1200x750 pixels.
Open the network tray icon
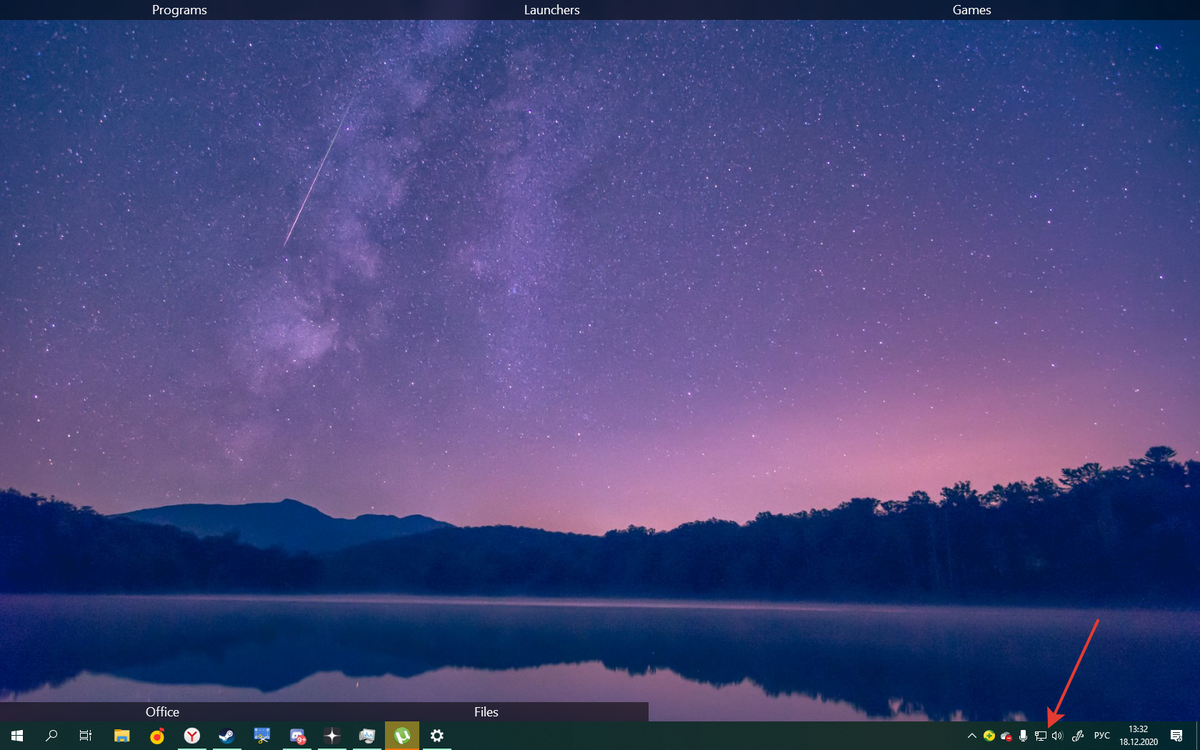pyautogui.click(x=1040, y=736)
